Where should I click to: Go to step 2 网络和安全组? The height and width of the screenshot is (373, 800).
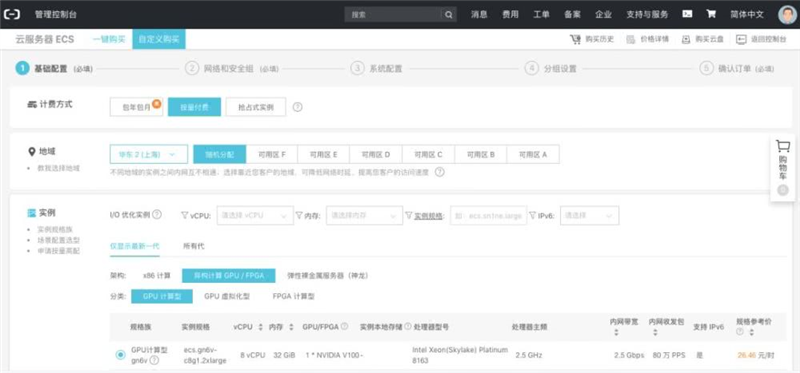[x=232, y=68]
